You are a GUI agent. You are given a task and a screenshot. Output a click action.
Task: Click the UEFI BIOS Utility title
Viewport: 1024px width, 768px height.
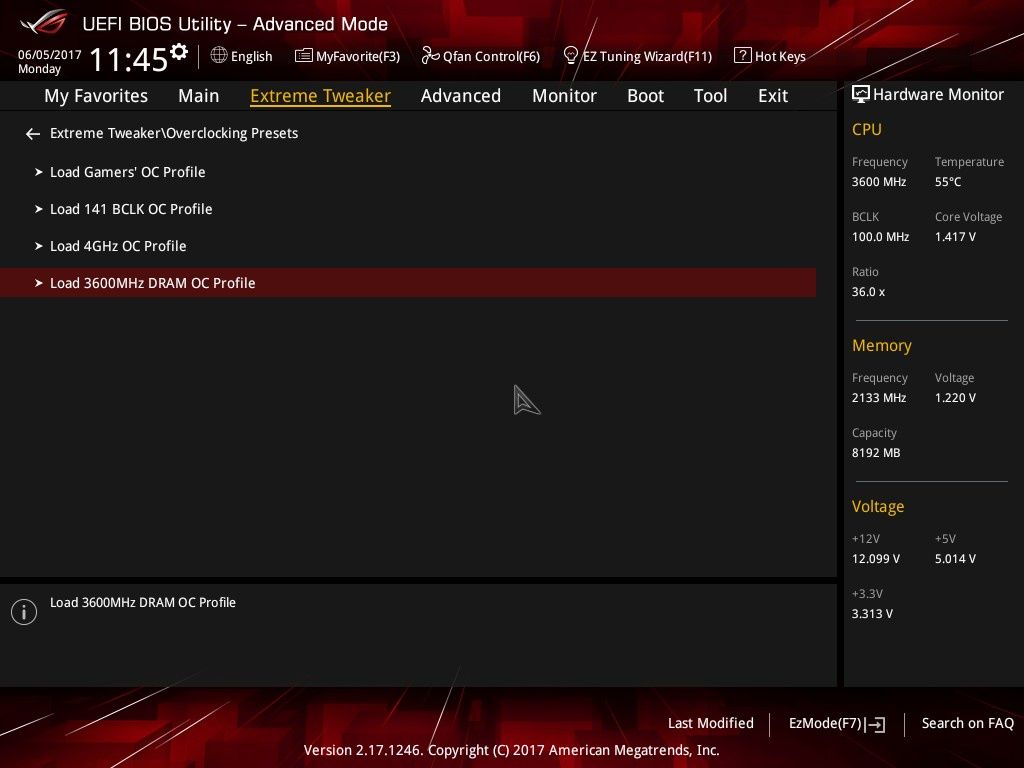[x=235, y=24]
